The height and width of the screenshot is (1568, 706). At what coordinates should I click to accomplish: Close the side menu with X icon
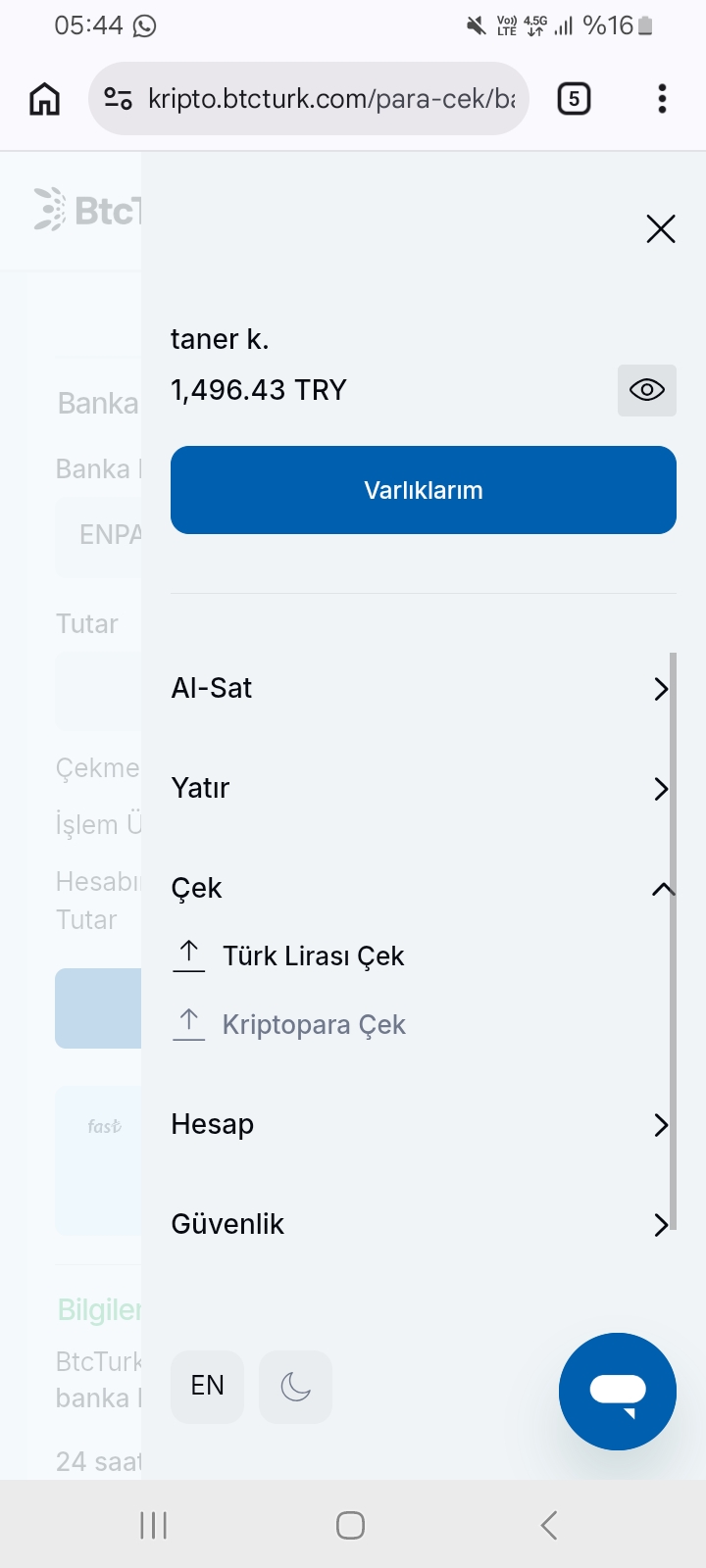tap(661, 229)
